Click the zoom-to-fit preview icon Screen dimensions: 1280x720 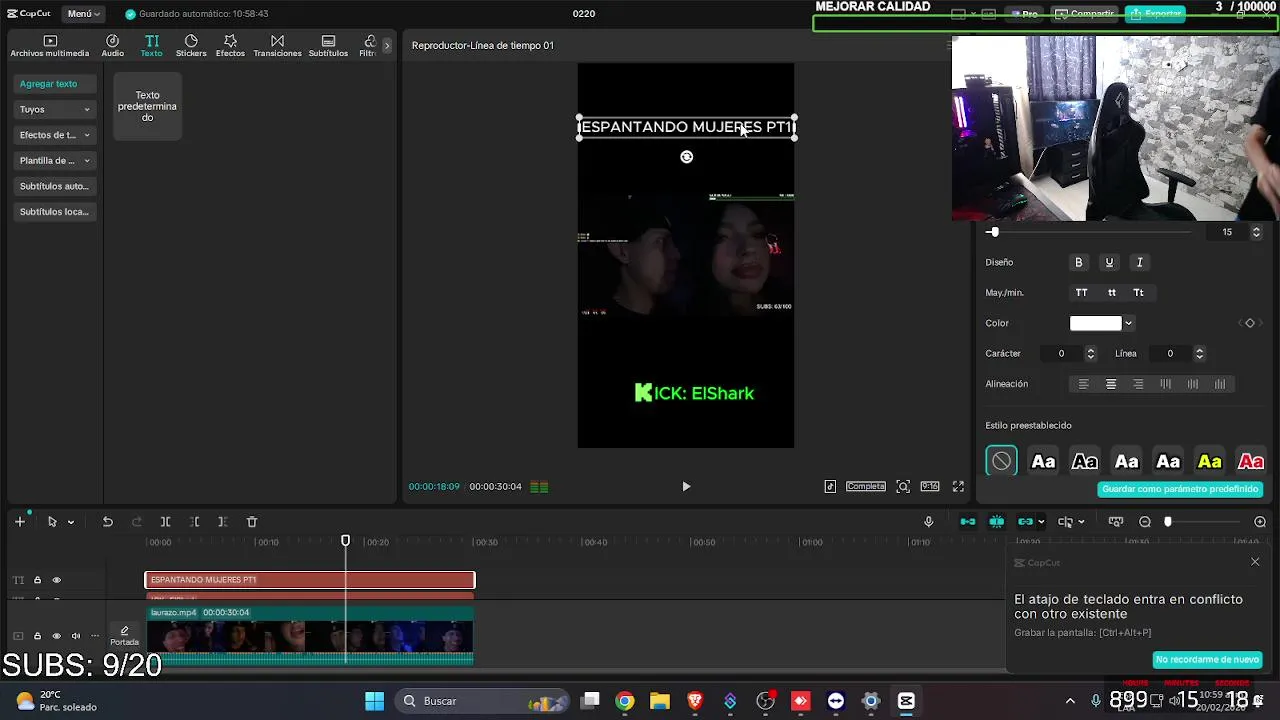903,487
